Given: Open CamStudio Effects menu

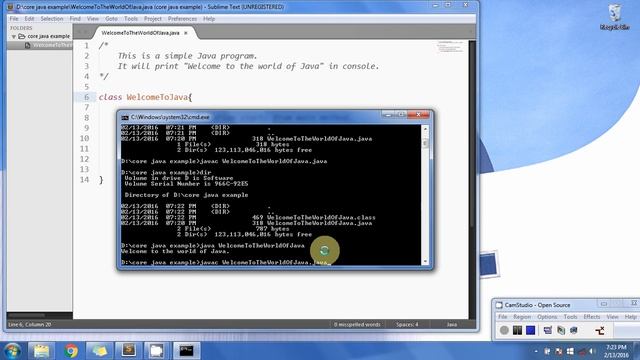Looking at the screenshot, I should pyautogui.click(x=591, y=317).
